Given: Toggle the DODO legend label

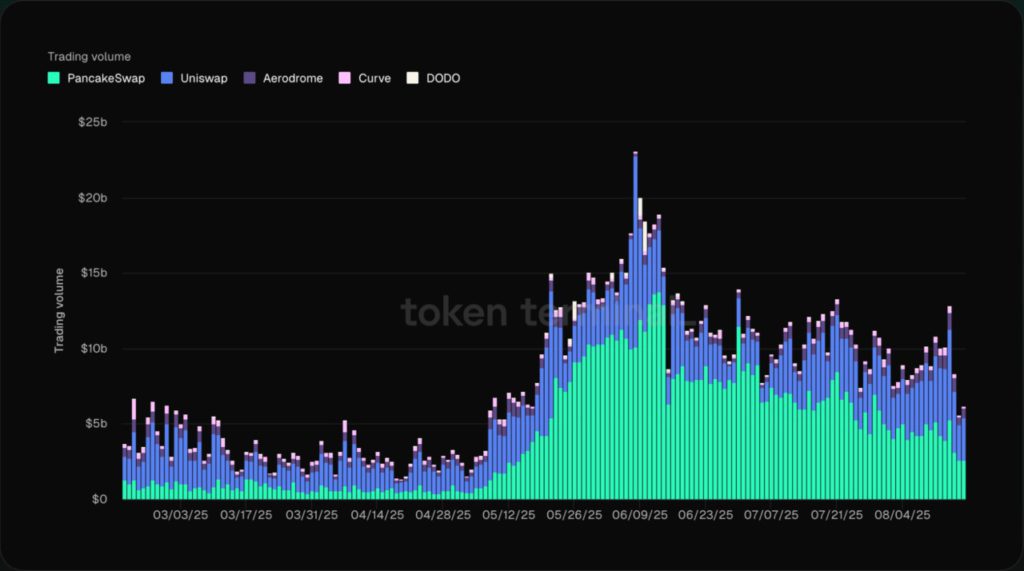Looking at the screenshot, I should point(443,78).
